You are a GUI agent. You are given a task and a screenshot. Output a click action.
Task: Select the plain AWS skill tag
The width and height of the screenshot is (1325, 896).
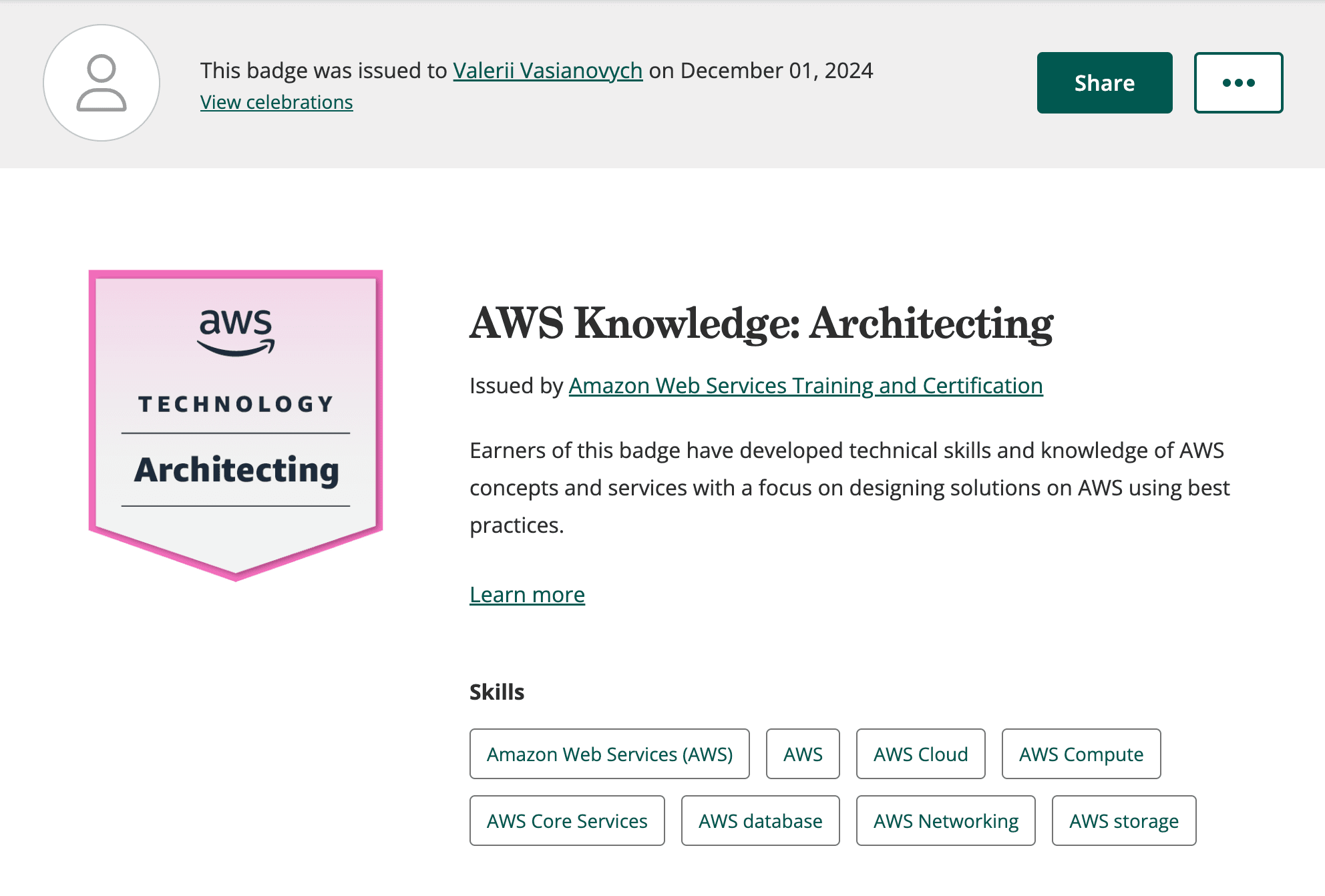(803, 754)
